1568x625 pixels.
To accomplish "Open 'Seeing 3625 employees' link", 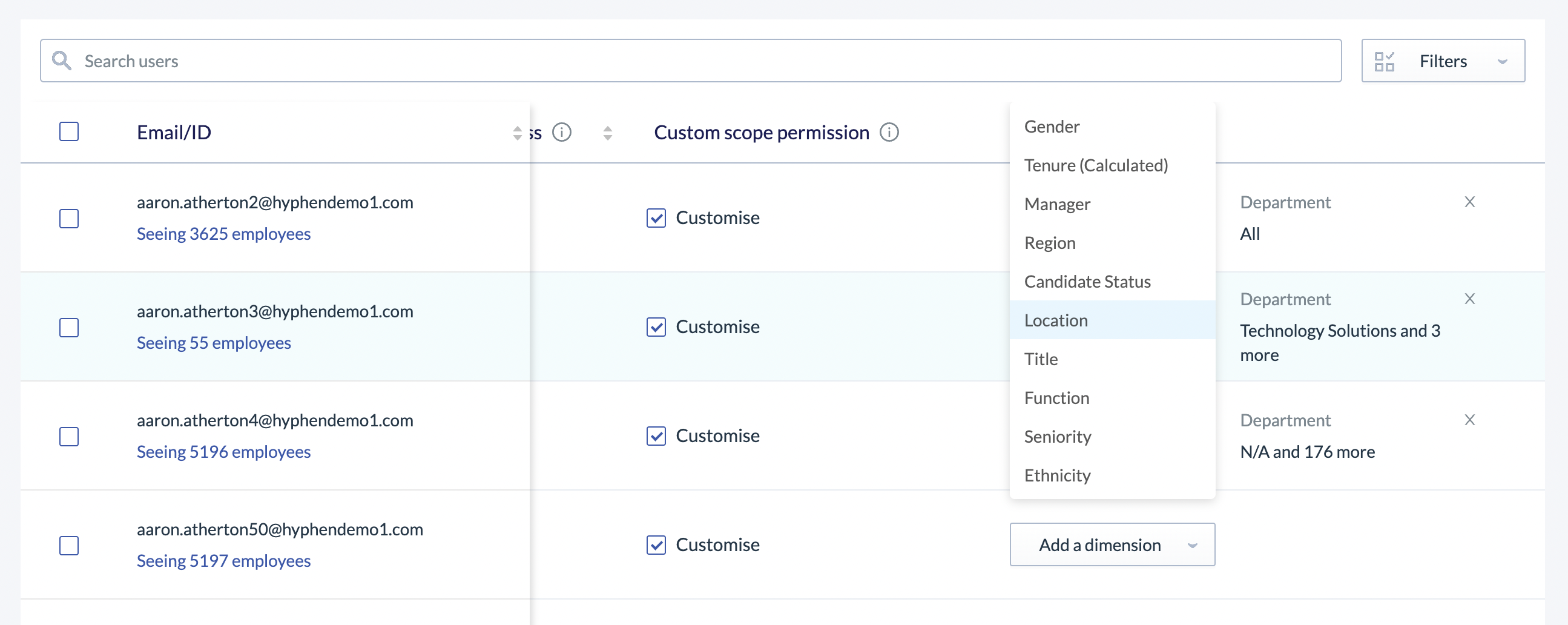I will click(x=223, y=234).
